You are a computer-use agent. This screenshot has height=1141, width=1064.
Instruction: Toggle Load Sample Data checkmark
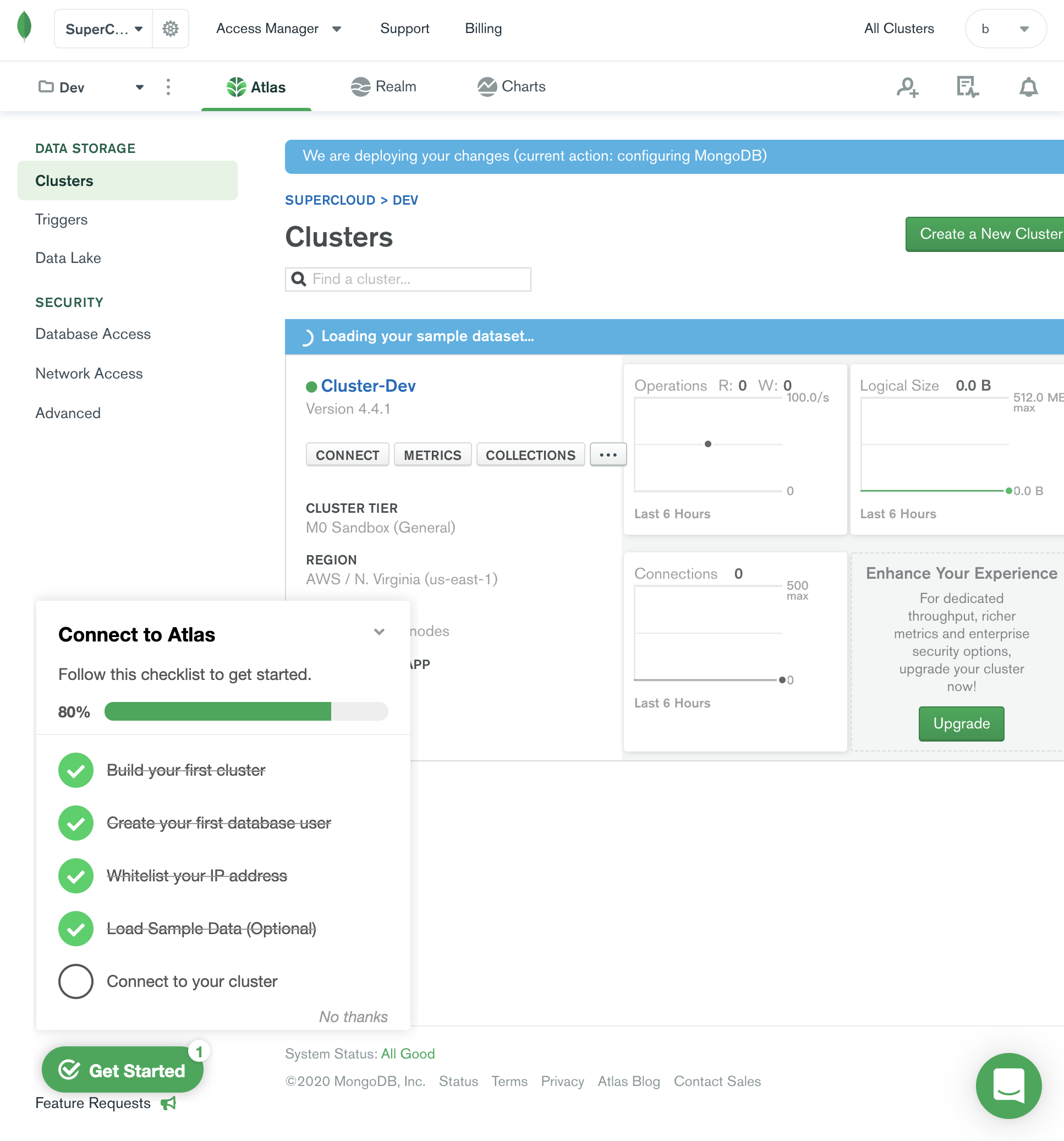coord(76,928)
